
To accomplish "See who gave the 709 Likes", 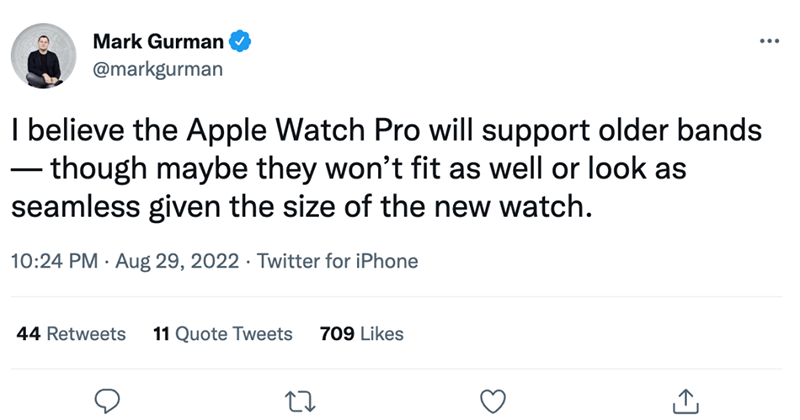I will 361,333.
